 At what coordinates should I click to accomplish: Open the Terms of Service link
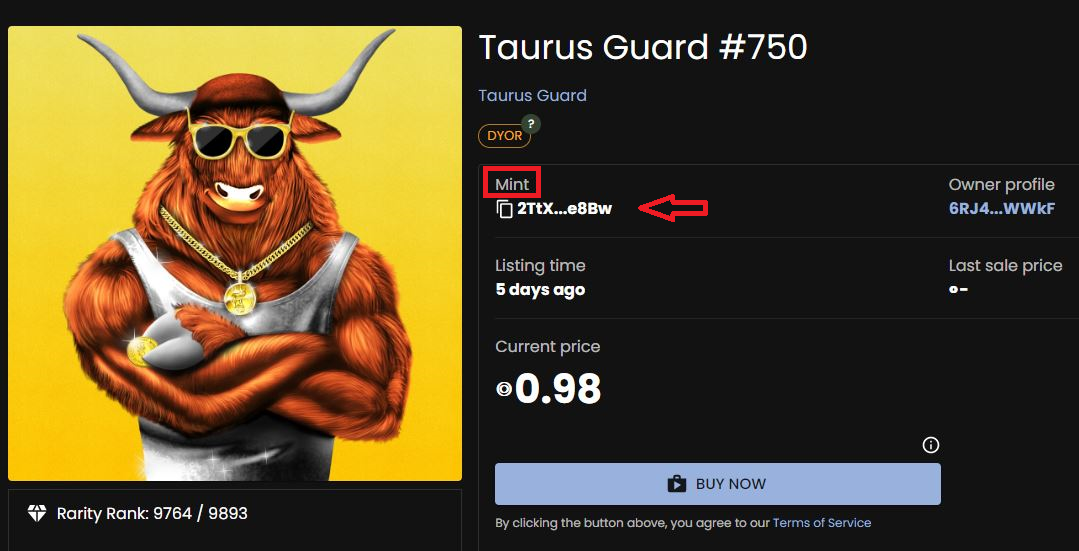click(822, 523)
